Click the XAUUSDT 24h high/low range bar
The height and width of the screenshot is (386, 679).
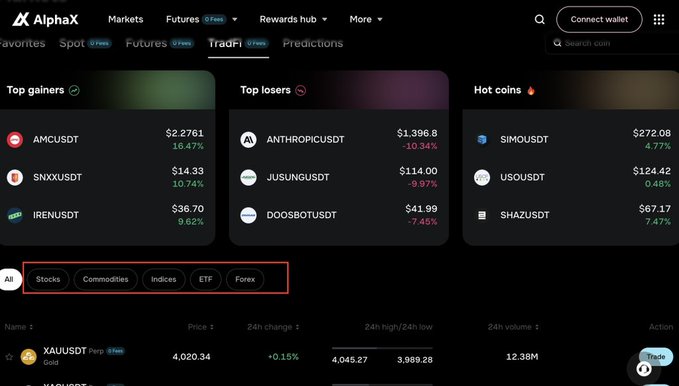382,348
